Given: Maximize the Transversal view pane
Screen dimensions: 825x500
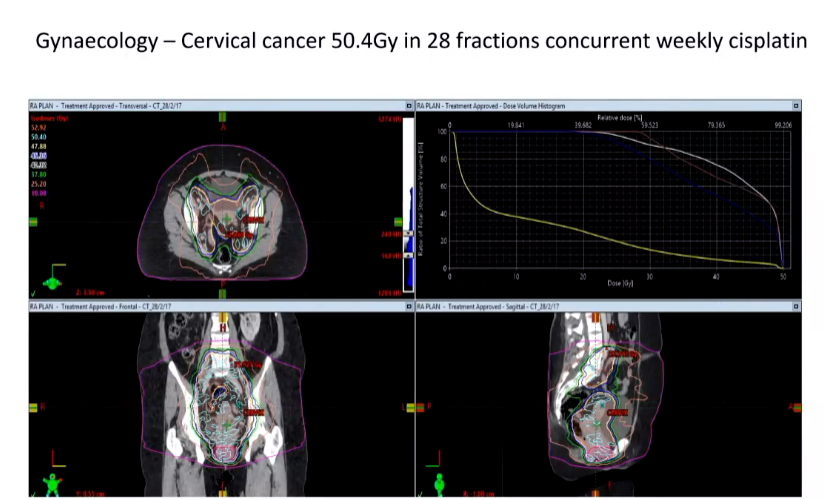Looking at the screenshot, I should click(408, 104).
